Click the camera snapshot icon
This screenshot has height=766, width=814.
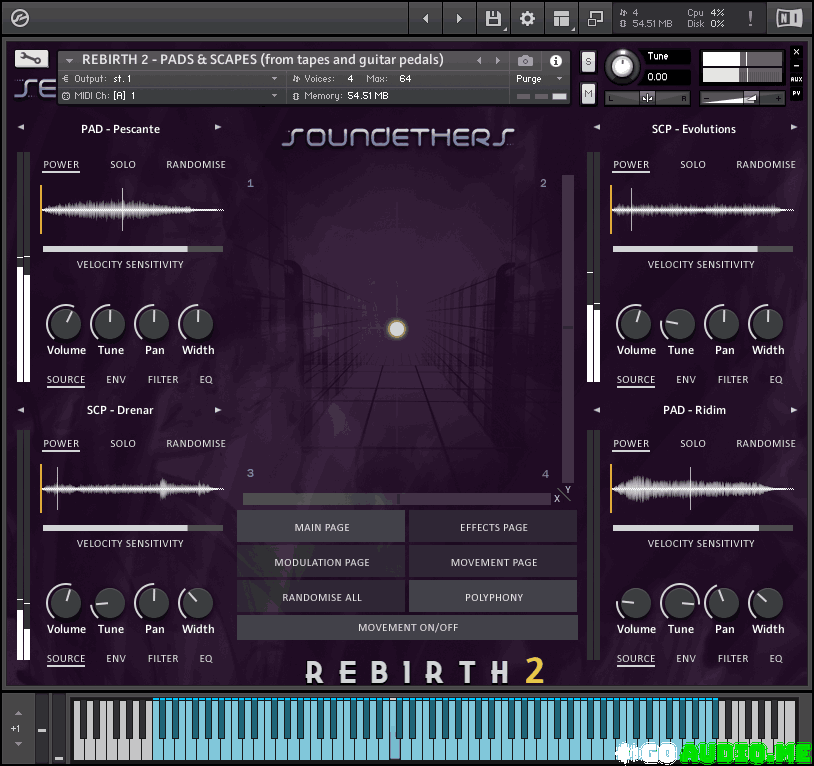pyautogui.click(x=525, y=61)
